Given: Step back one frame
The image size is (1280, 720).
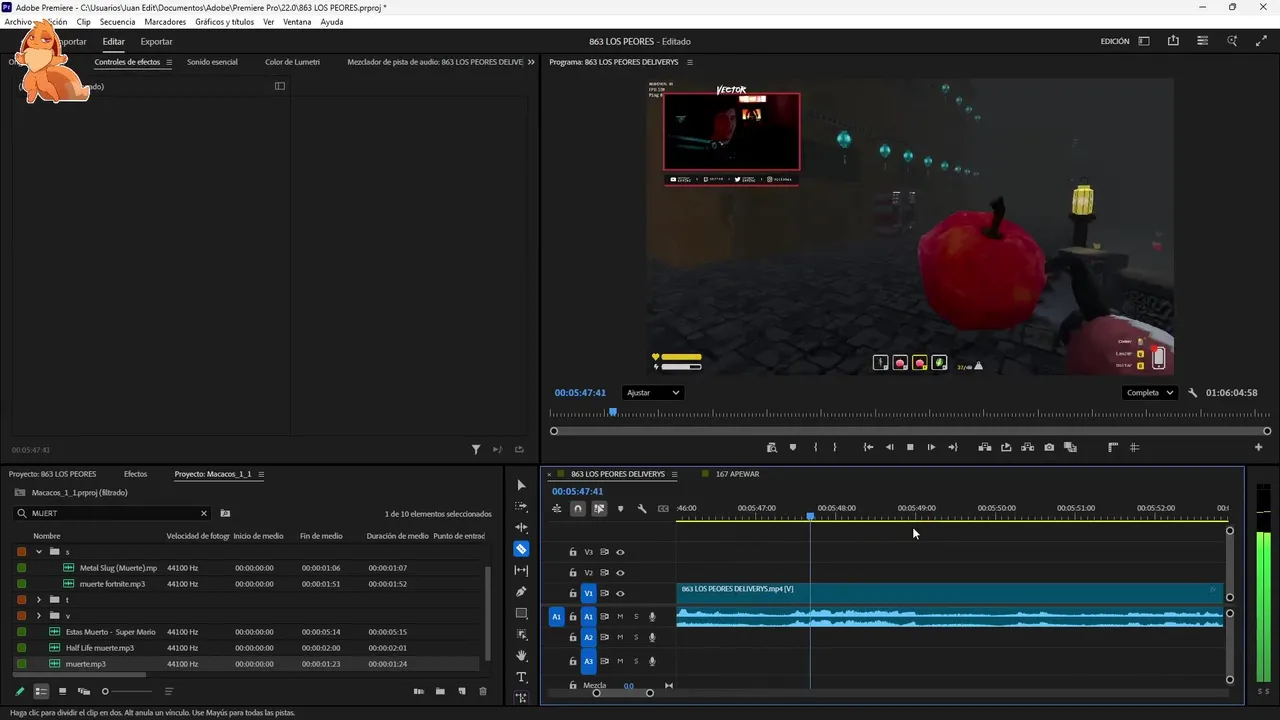Looking at the screenshot, I should tap(890, 447).
